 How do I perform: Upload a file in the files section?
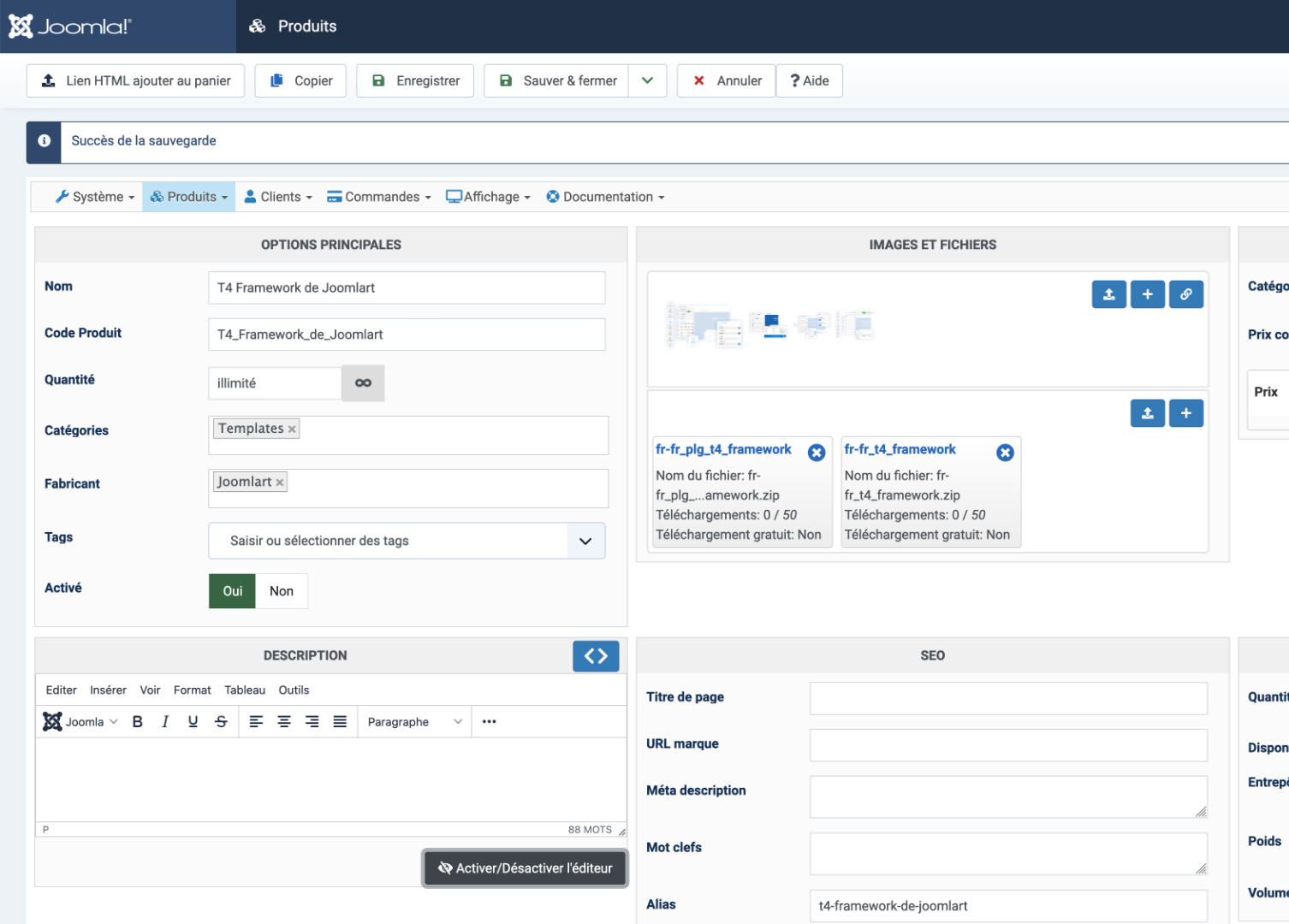pyautogui.click(x=1147, y=413)
